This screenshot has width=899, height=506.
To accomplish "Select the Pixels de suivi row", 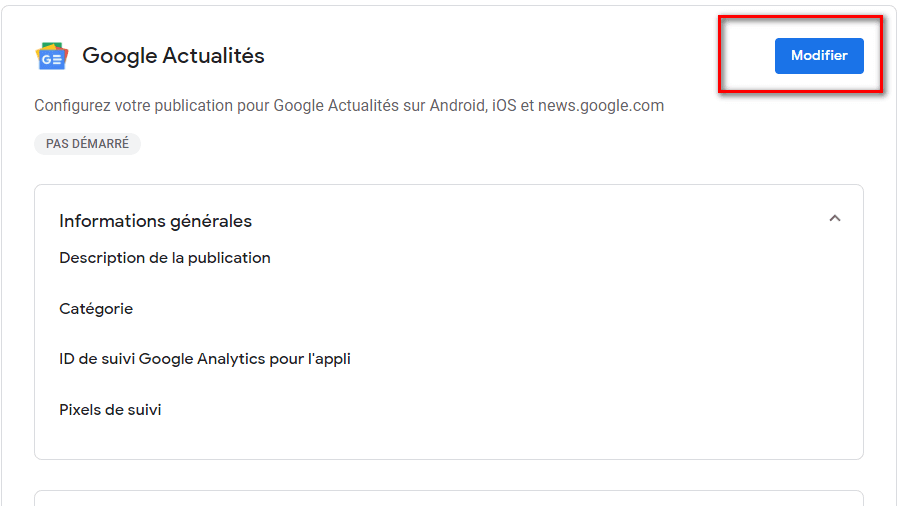I will (110, 410).
